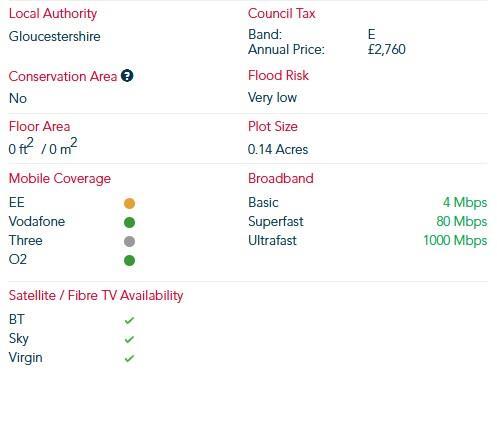Click the green Vodafone coverage indicator
This screenshot has width=497, height=423.
(129, 222)
